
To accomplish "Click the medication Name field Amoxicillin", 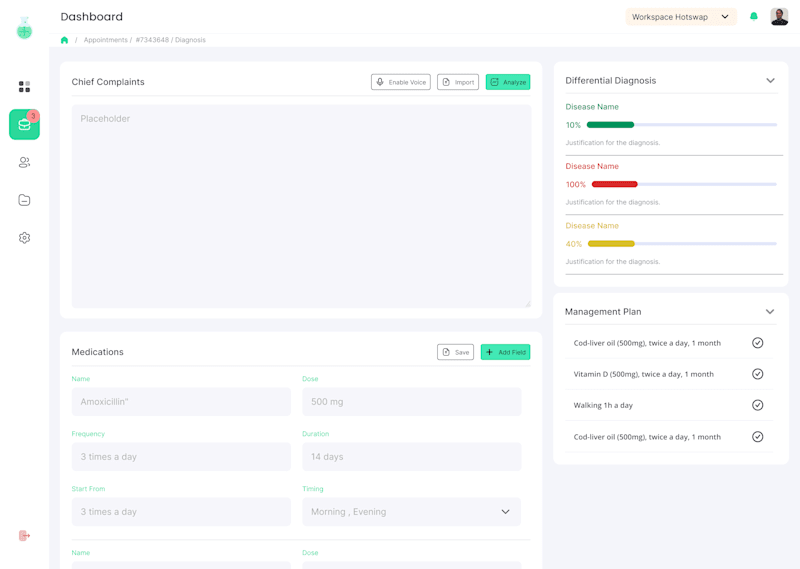I will pos(181,402).
